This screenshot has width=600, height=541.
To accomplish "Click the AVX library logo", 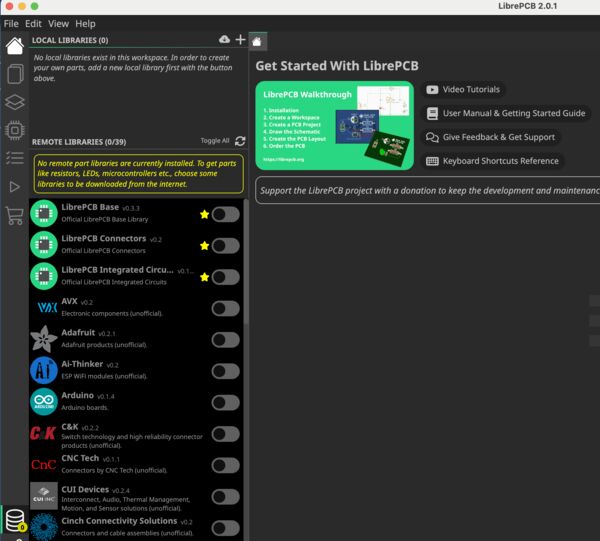I will coord(47,307).
